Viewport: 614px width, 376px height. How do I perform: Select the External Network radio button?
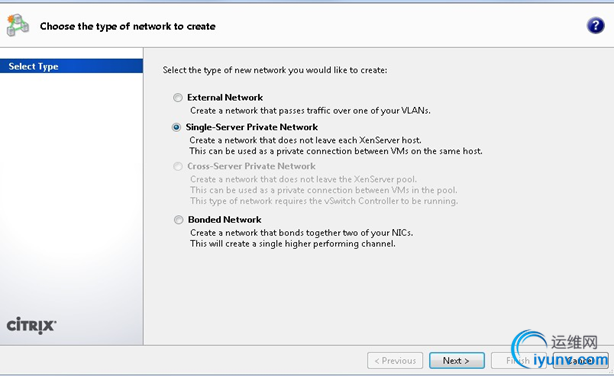point(178,98)
